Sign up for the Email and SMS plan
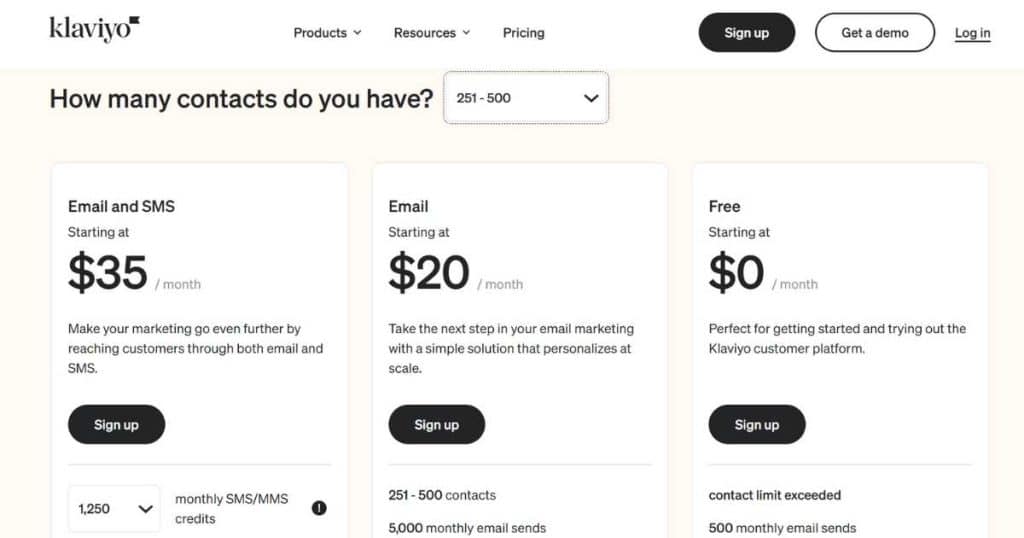This screenshot has width=1024, height=538. coord(116,424)
